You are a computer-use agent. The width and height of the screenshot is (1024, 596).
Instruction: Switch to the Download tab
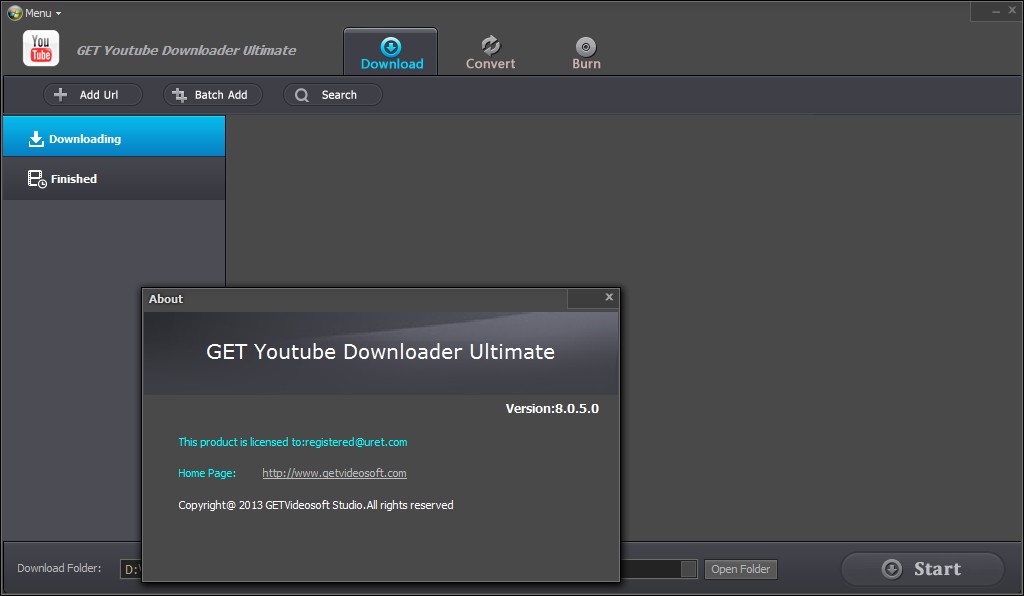pos(391,52)
